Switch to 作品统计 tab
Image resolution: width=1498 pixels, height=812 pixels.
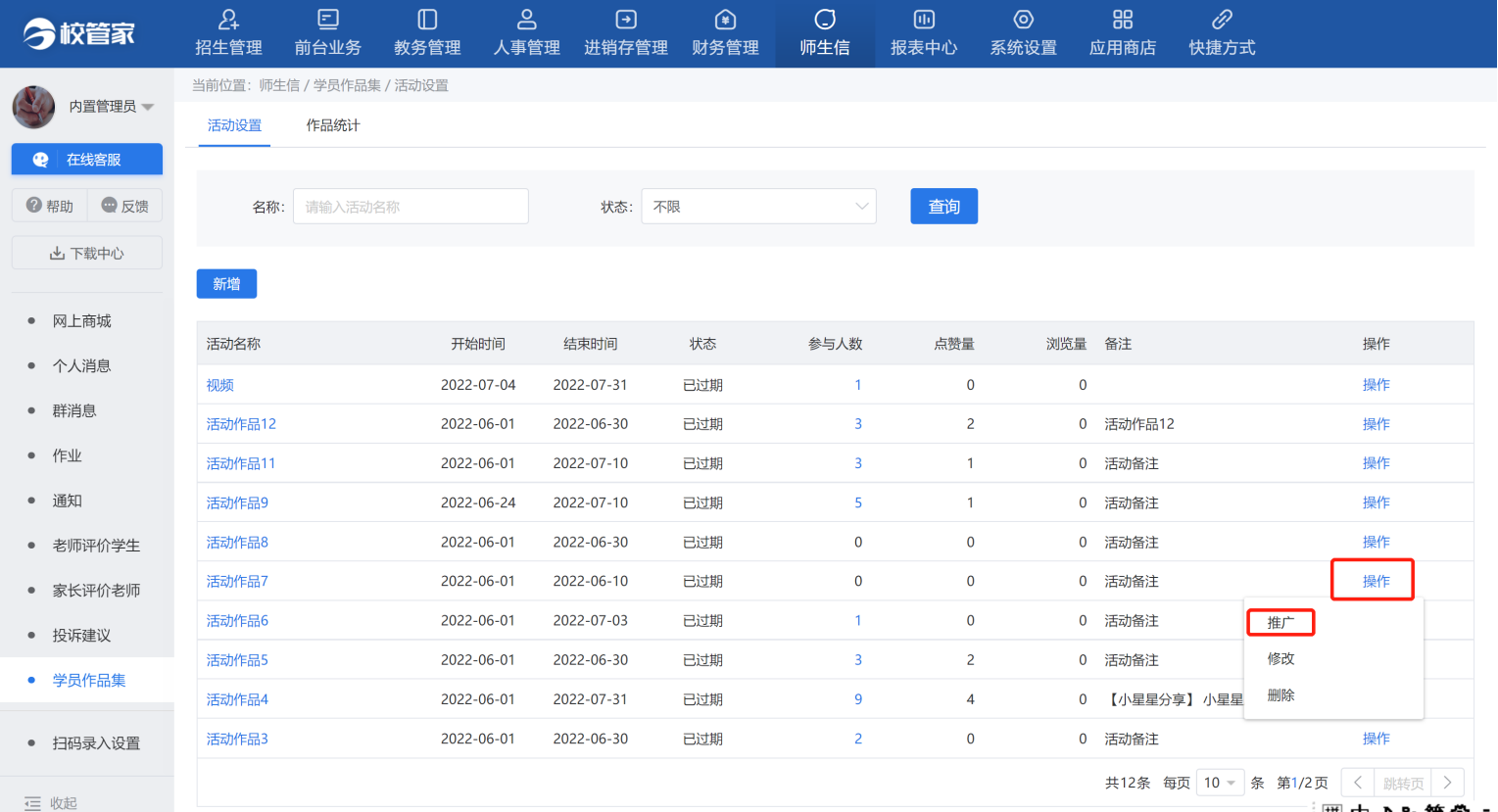(x=333, y=125)
